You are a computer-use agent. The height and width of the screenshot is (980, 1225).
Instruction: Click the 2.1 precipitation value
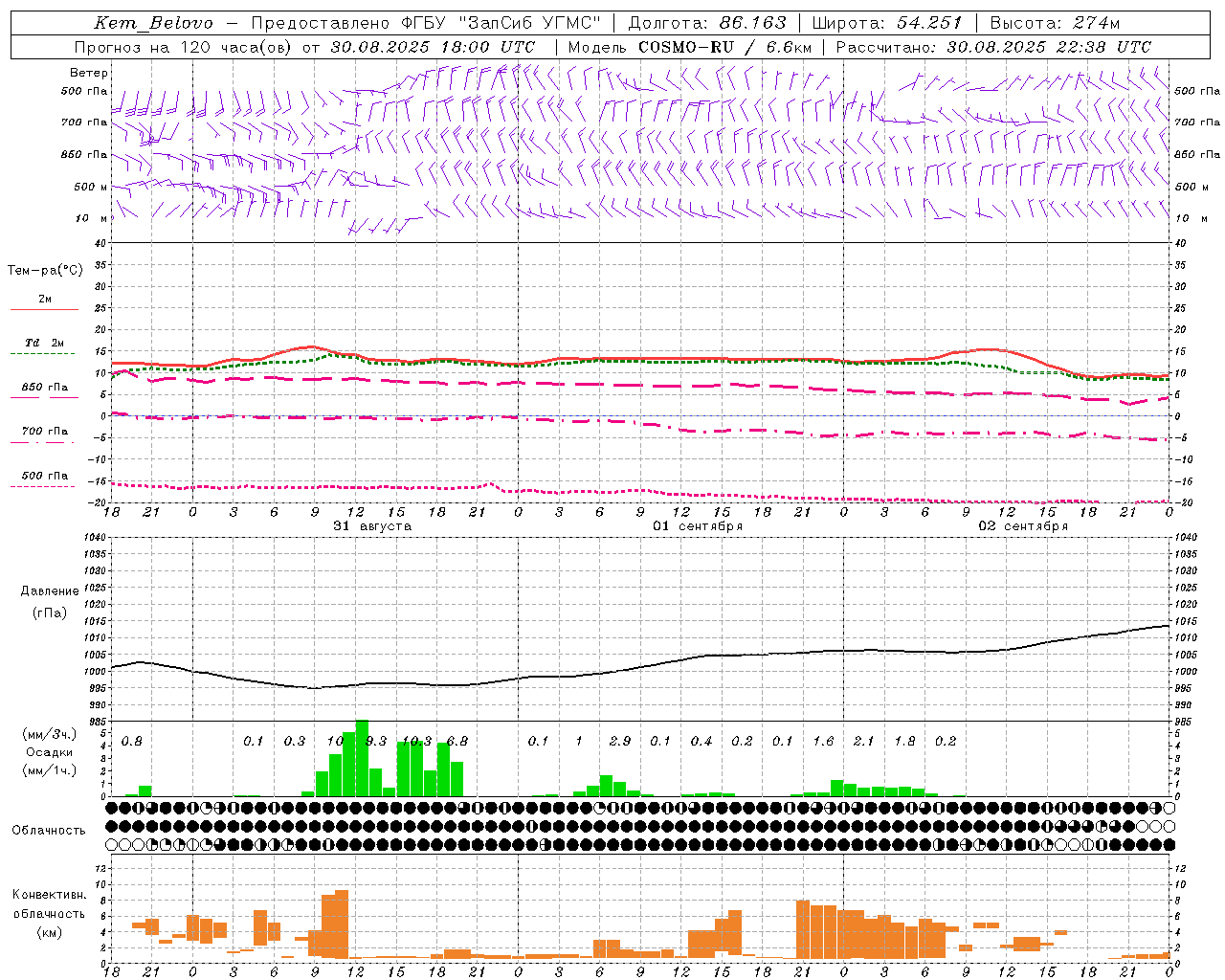[x=863, y=742]
